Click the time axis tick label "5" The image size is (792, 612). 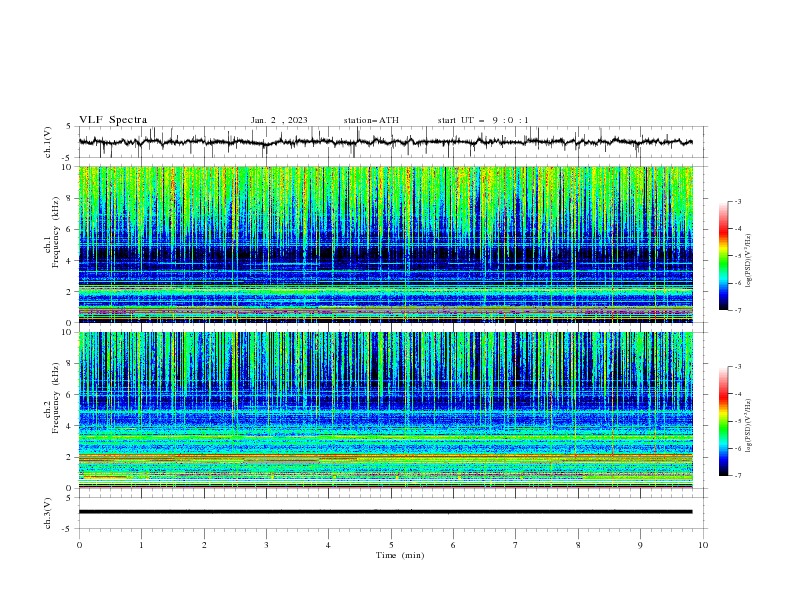click(391, 545)
